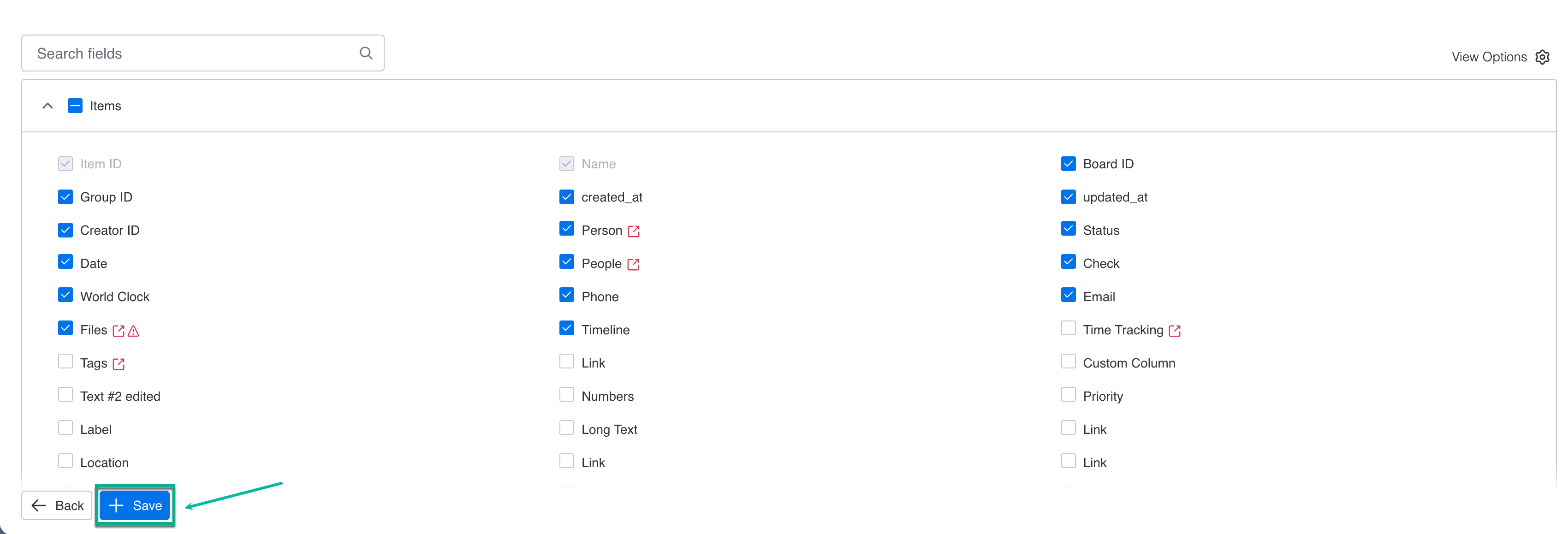Uncheck the Group ID checkbox
Screen dimensions: 1568x534
pos(65,196)
